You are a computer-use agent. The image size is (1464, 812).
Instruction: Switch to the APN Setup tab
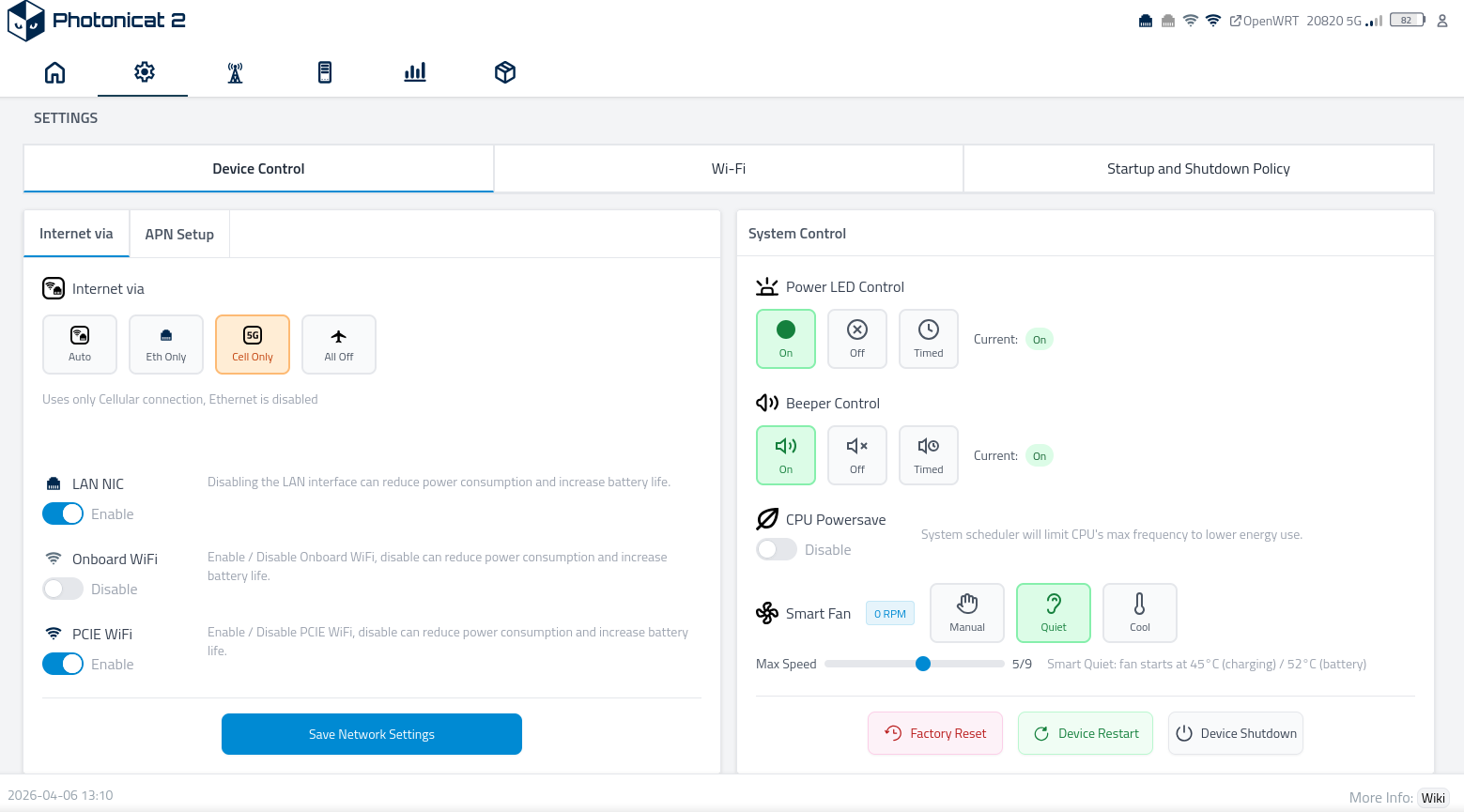pyautogui.click(x=179, y=235)
